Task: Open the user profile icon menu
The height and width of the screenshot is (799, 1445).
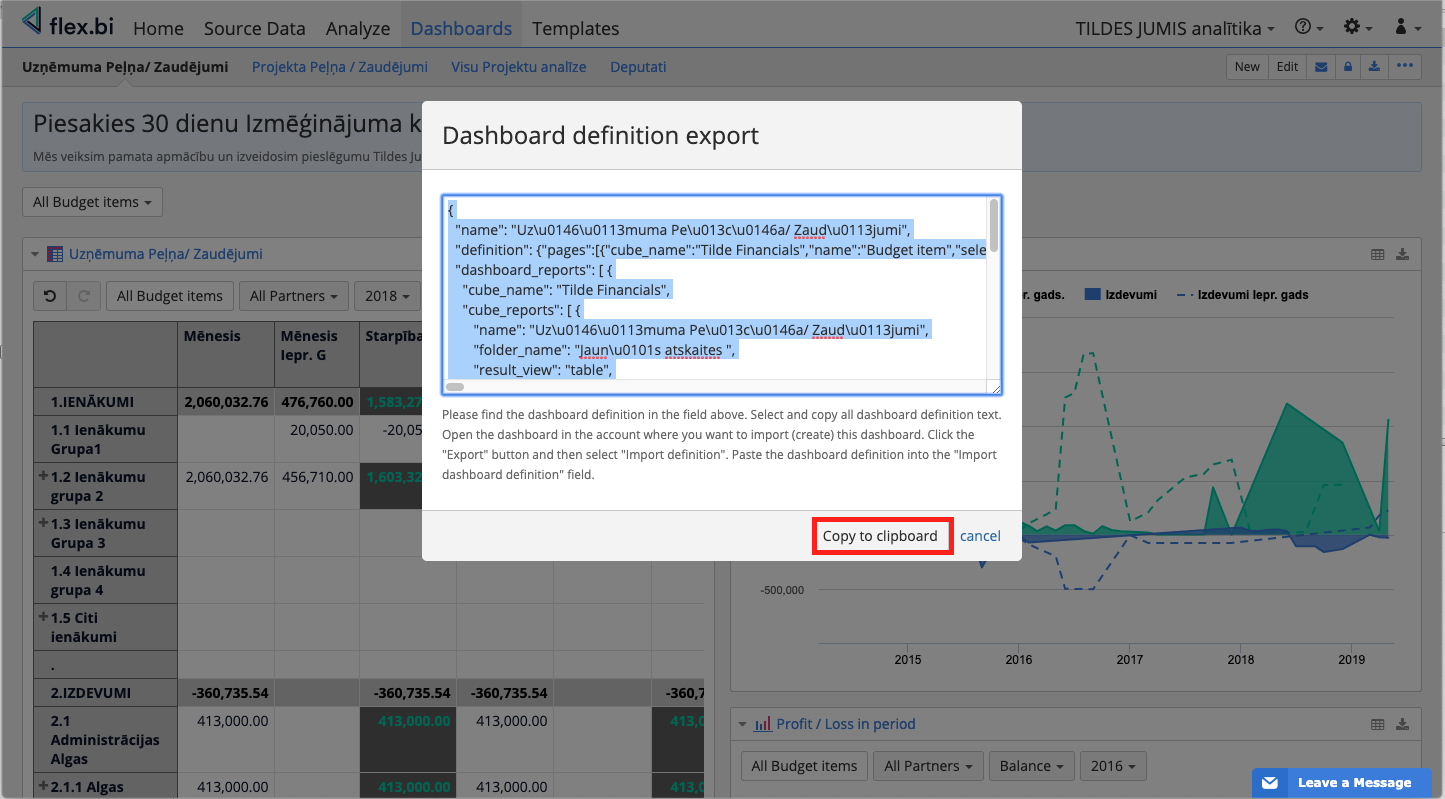Action: pyautogui.click(x=1406, y=28)
